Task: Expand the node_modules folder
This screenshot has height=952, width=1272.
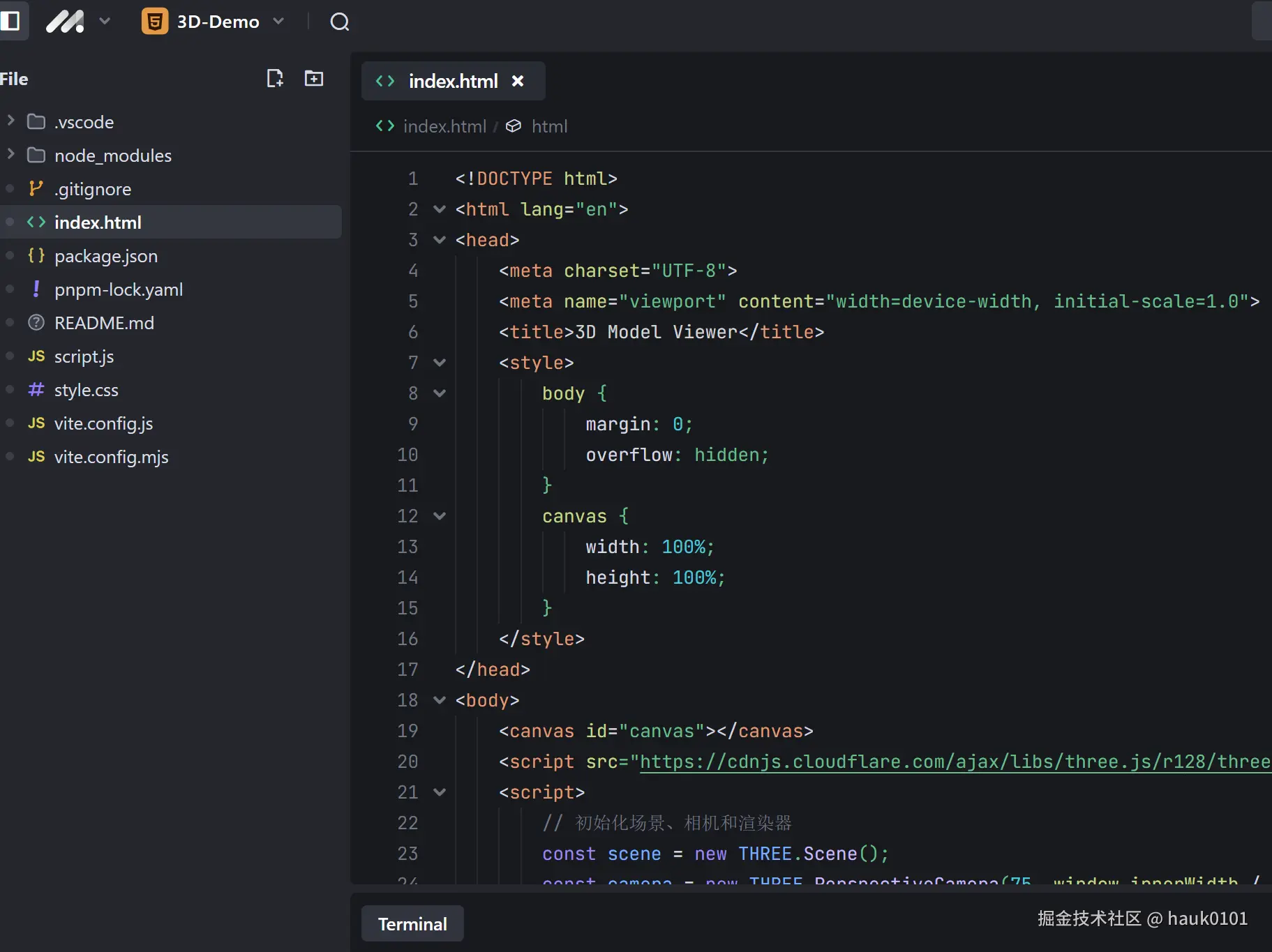Action: (10, 155)
